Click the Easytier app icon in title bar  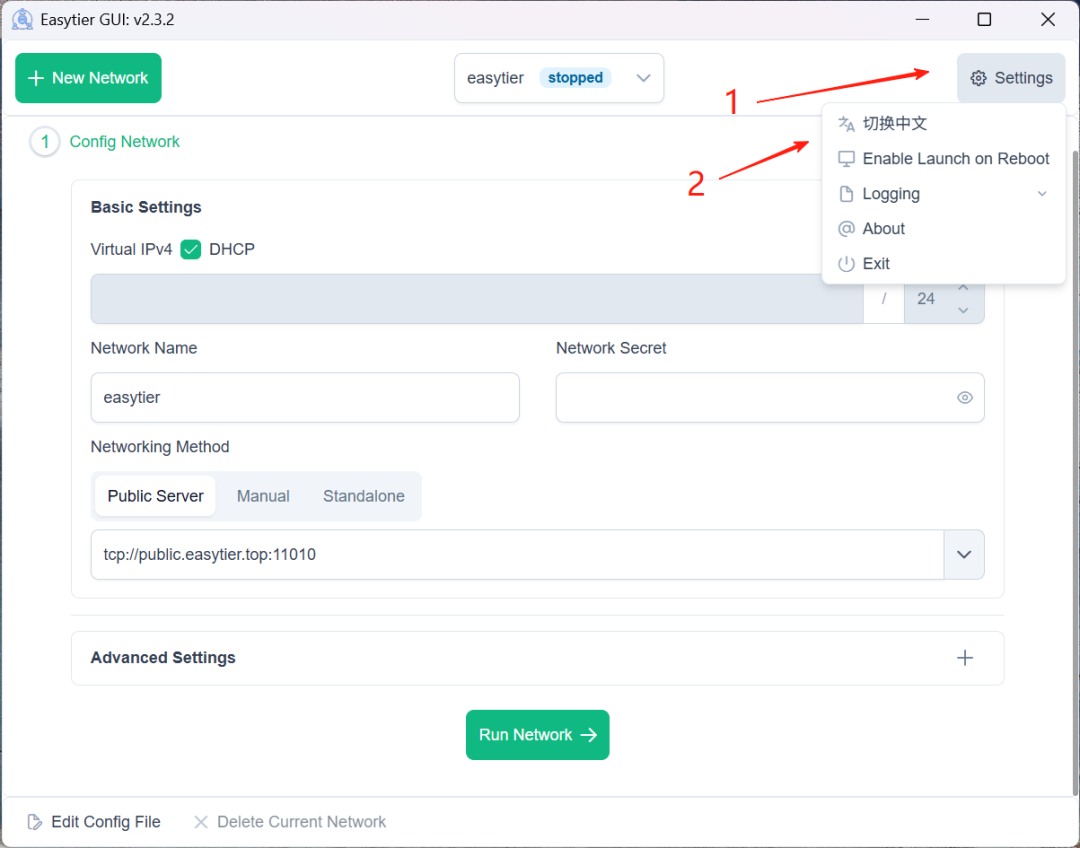[22, 19]
